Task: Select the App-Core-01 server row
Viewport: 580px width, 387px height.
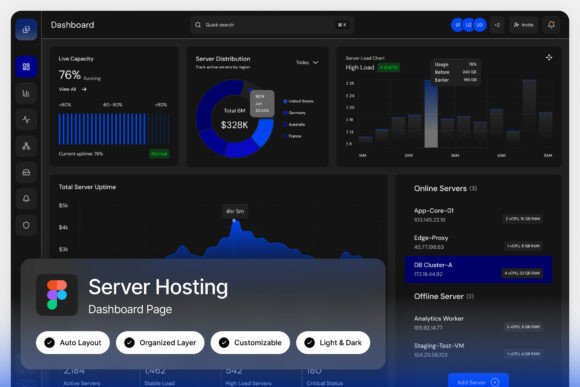Action: (x=478, y=215)
